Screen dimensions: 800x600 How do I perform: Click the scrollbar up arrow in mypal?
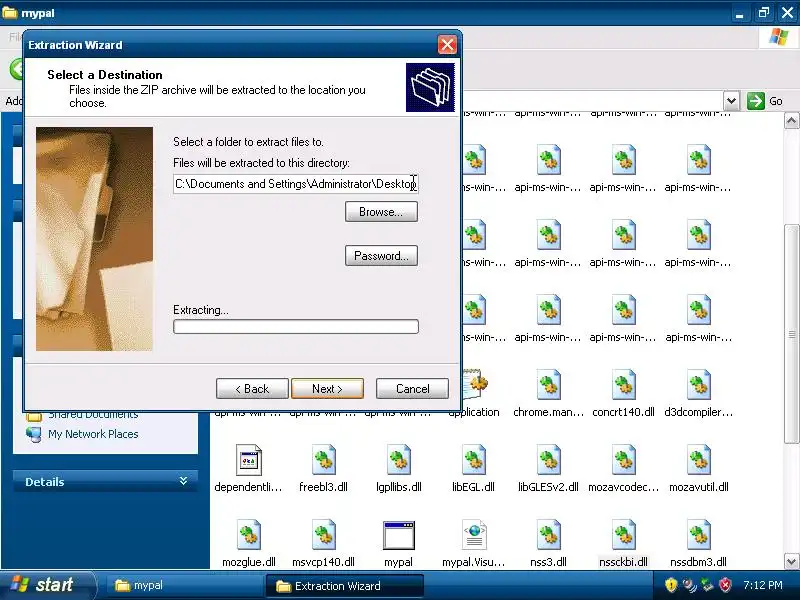[791, 121]
